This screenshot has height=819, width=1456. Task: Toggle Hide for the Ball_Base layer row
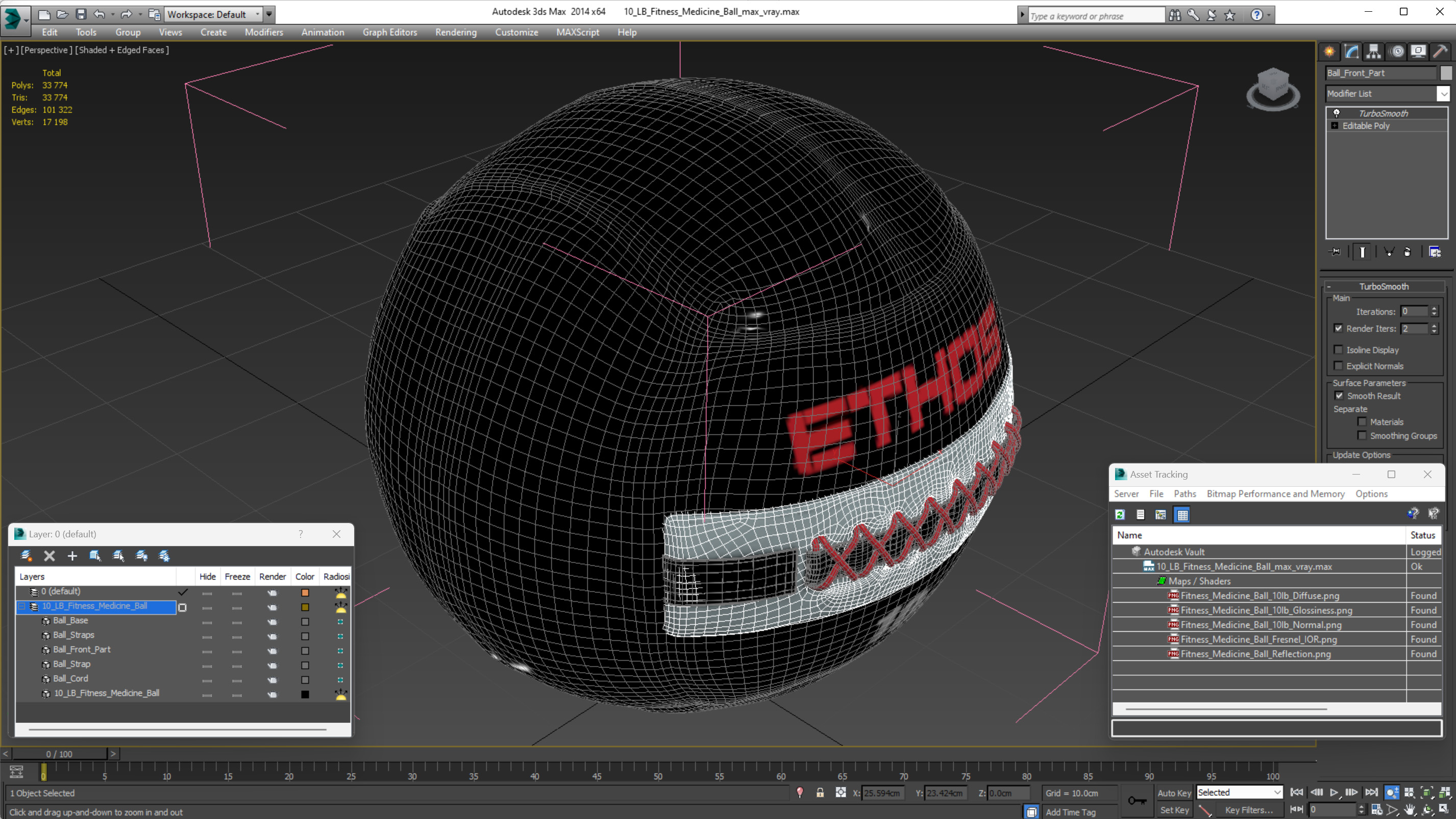pyautogui.click(x=207, y=623)
